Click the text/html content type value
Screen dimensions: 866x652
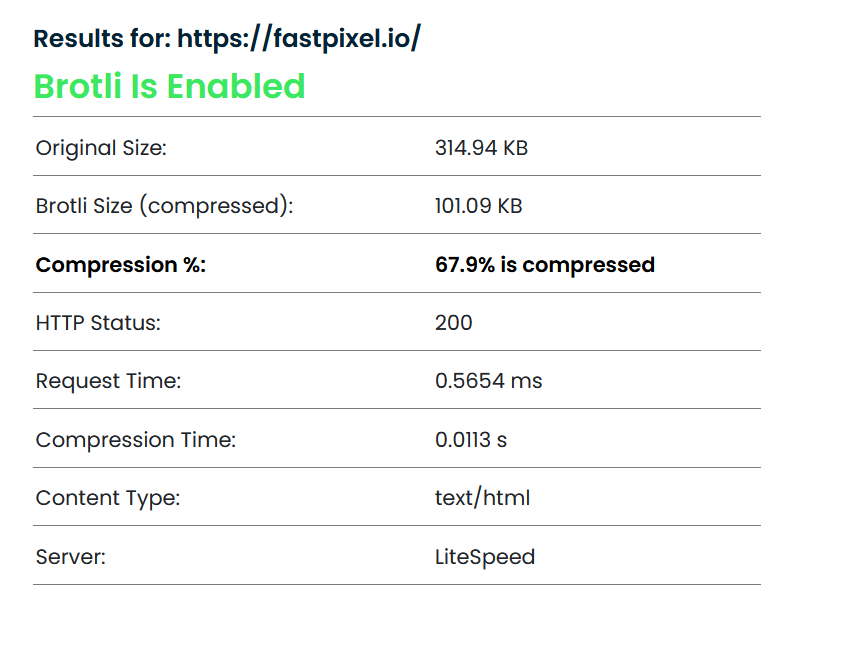click(x=482, y=498)
